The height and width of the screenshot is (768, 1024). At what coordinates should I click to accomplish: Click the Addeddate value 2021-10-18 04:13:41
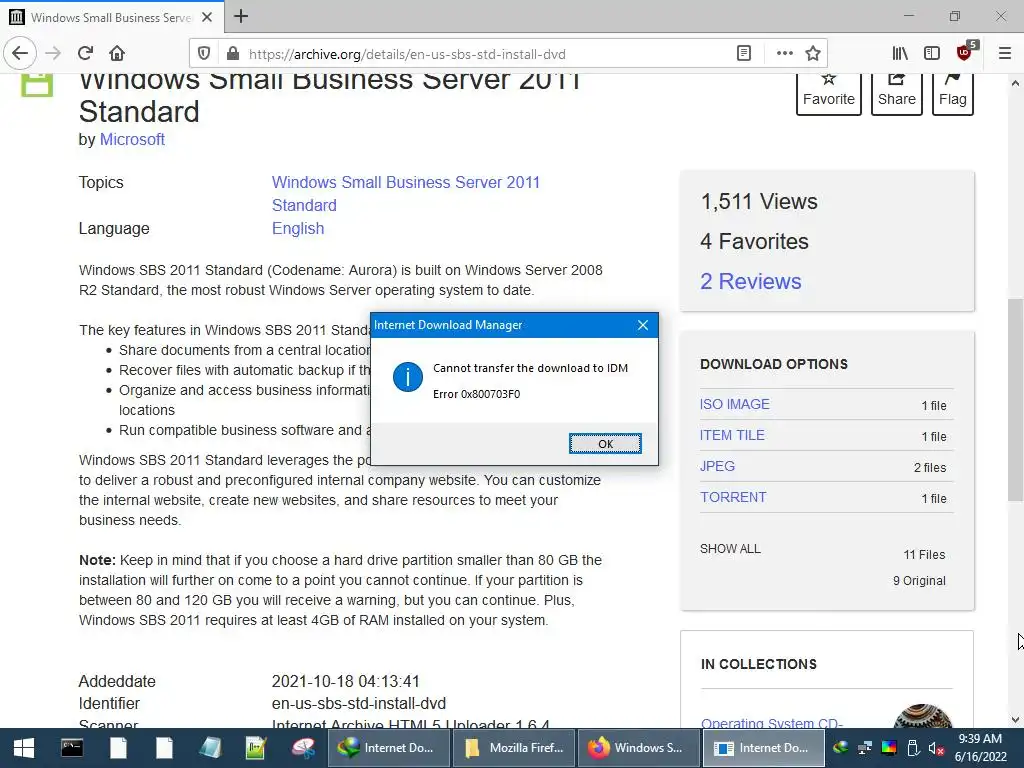(x=345, y=681)
